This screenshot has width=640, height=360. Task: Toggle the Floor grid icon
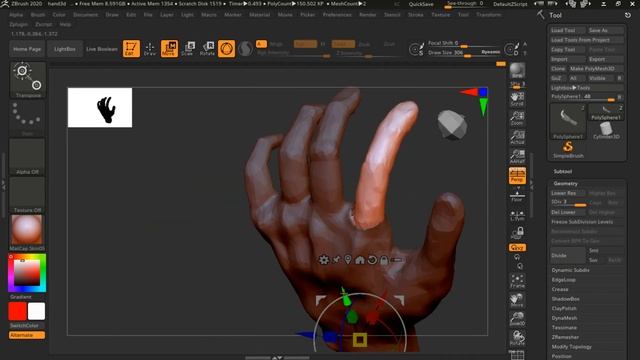[x=517, y=195]
